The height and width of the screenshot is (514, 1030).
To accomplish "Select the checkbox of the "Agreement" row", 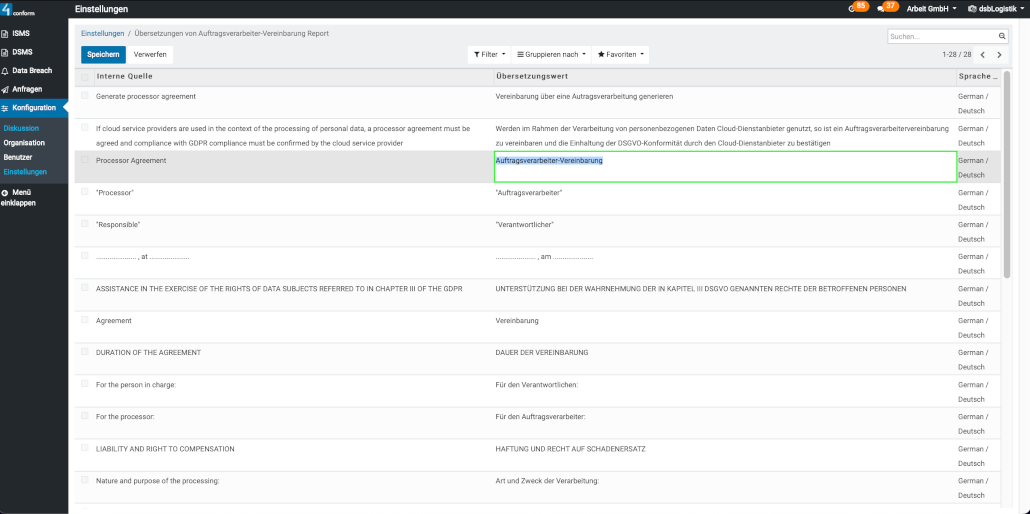I will pyautogui.click(x=85, y=320).
